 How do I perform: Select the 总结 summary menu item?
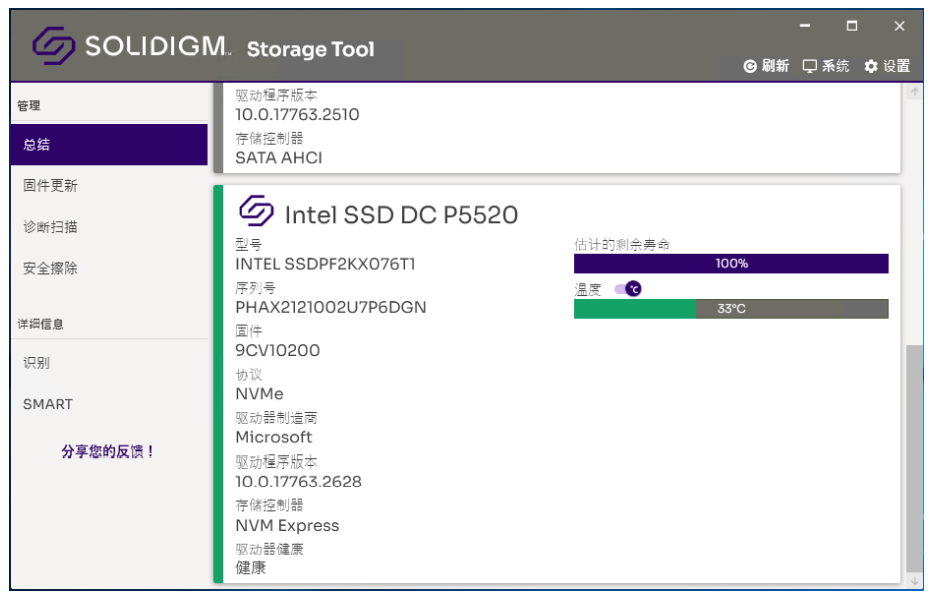(x=109, y=145)
